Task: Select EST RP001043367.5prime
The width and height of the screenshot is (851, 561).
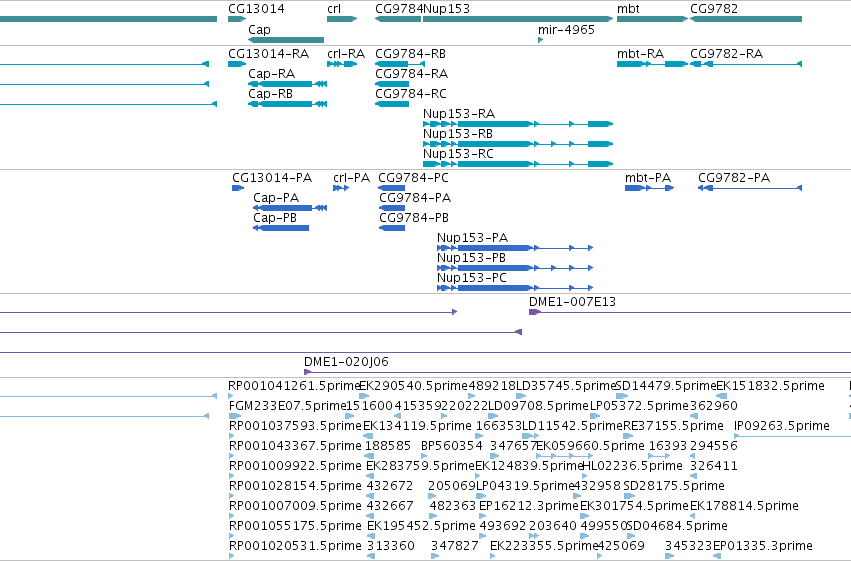Action: pos(295,446)
